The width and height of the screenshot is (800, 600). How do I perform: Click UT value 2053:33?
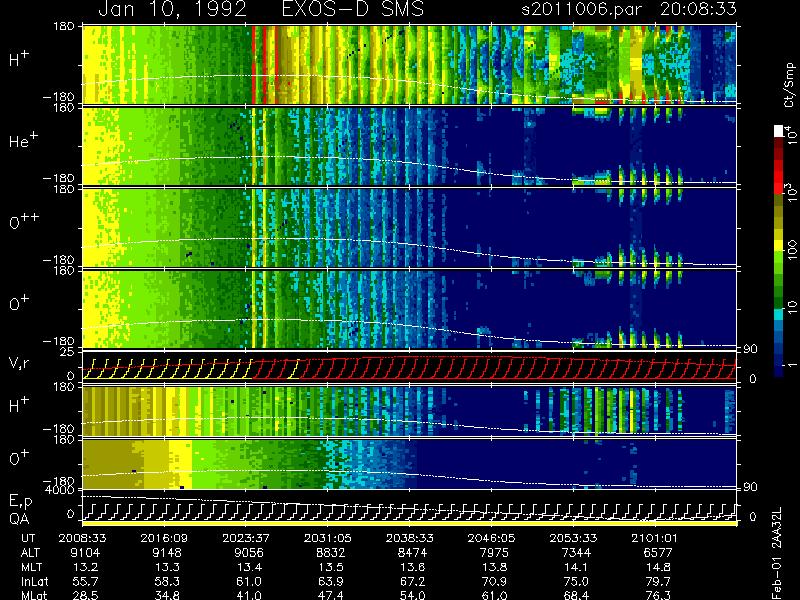[x=573, y=538]
